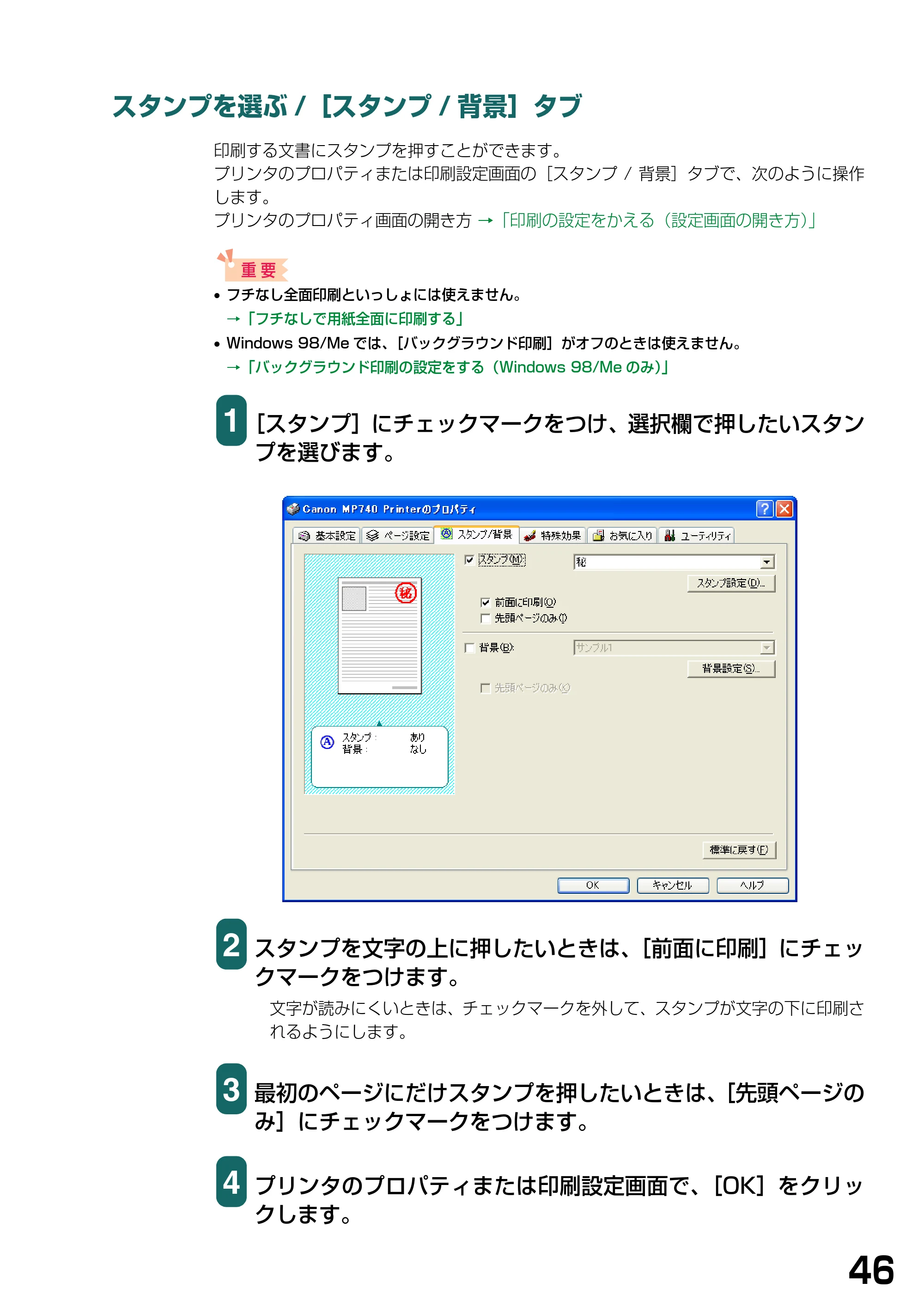
Task: Click the 背景設定(S)... button
Action: (731, 669)
